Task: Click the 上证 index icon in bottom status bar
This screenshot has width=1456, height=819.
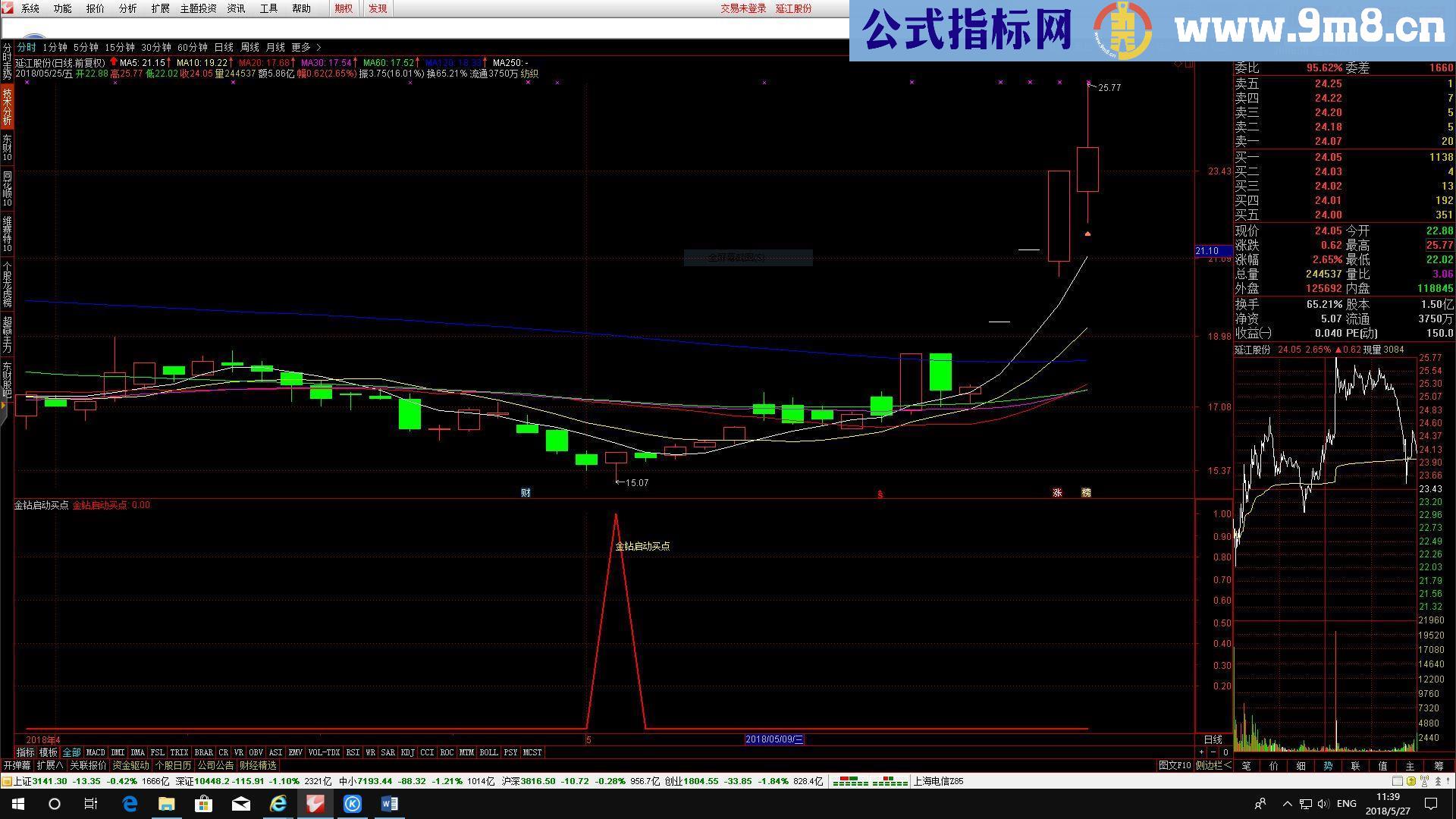Action: [7, 781]
